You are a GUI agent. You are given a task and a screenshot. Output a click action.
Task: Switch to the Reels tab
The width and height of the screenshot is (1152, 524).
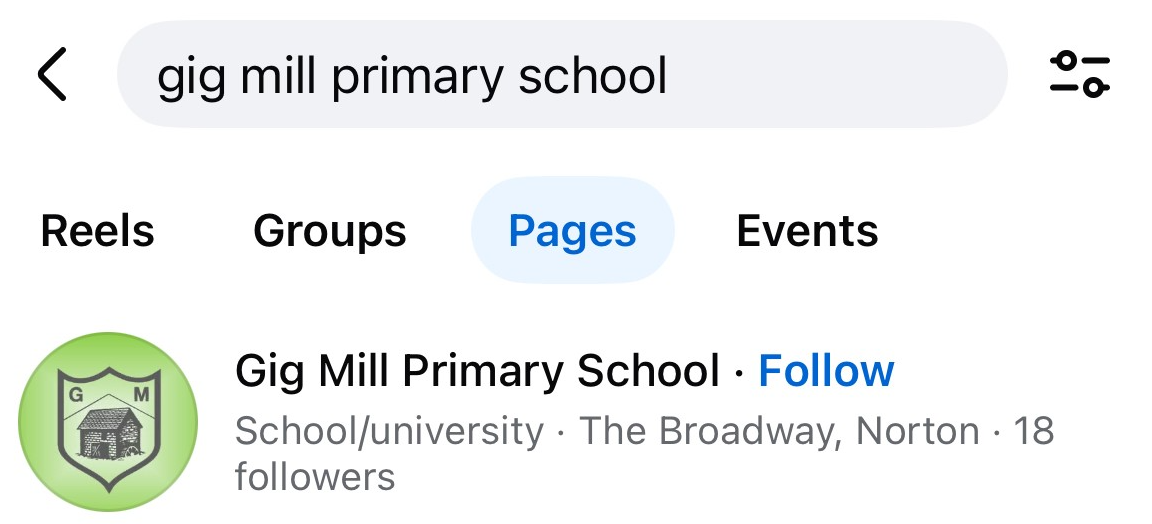pos(97,231)
